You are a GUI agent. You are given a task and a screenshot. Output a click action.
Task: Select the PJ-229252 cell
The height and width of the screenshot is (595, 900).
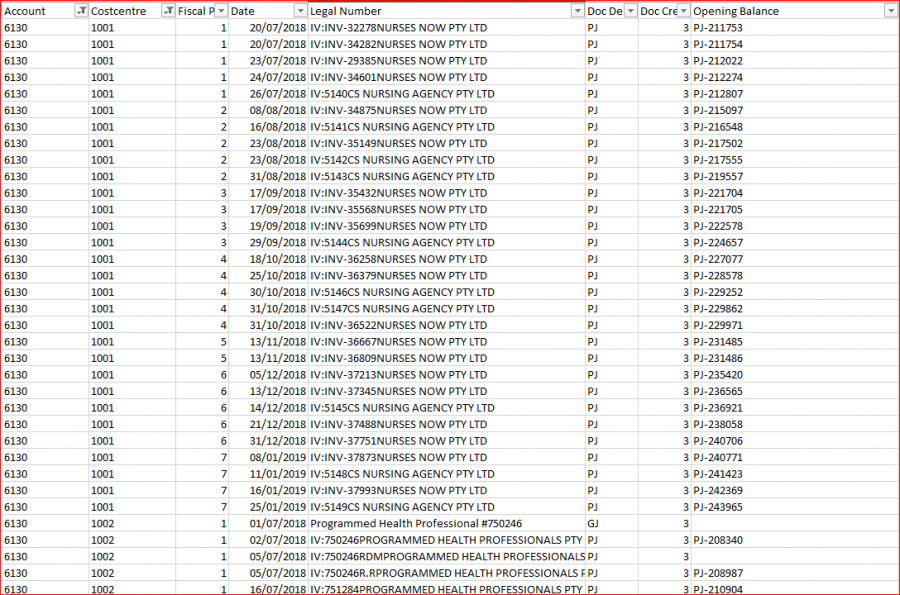pyautogui.click(x=794, y=292)
